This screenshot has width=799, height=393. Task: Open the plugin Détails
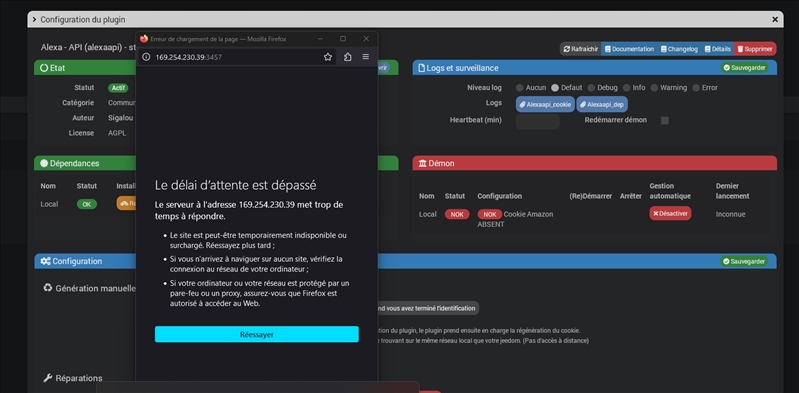tap(717, 49)
